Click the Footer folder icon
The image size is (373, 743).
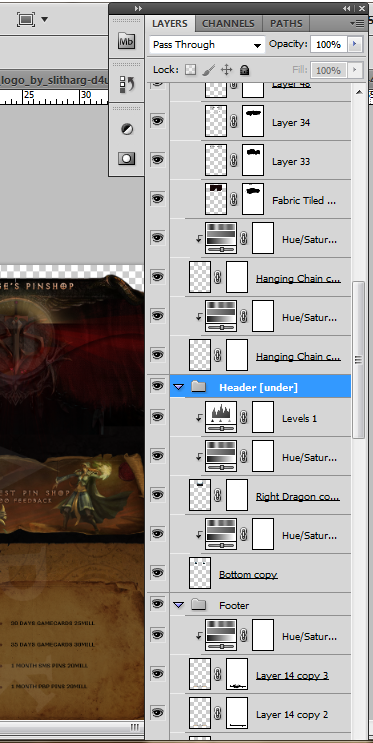click(x=199, y=605)
